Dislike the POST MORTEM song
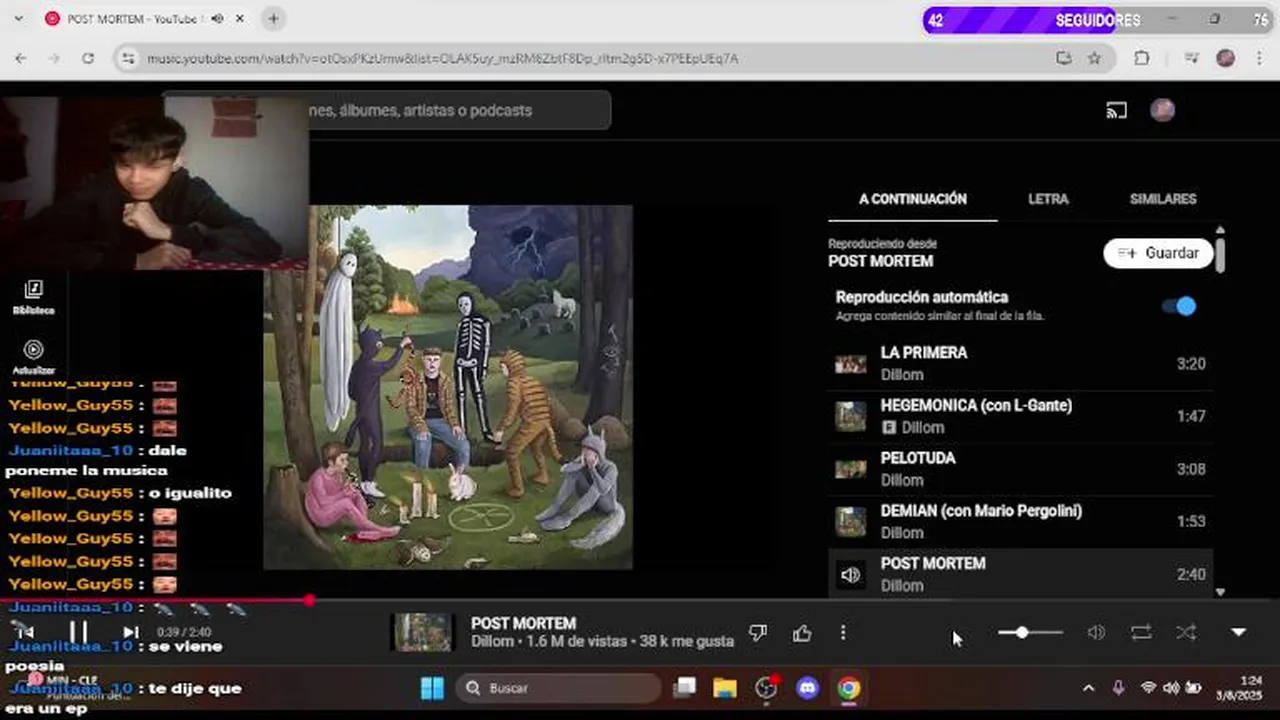This screenshot has height=720, width=1280. click(758, 633)
